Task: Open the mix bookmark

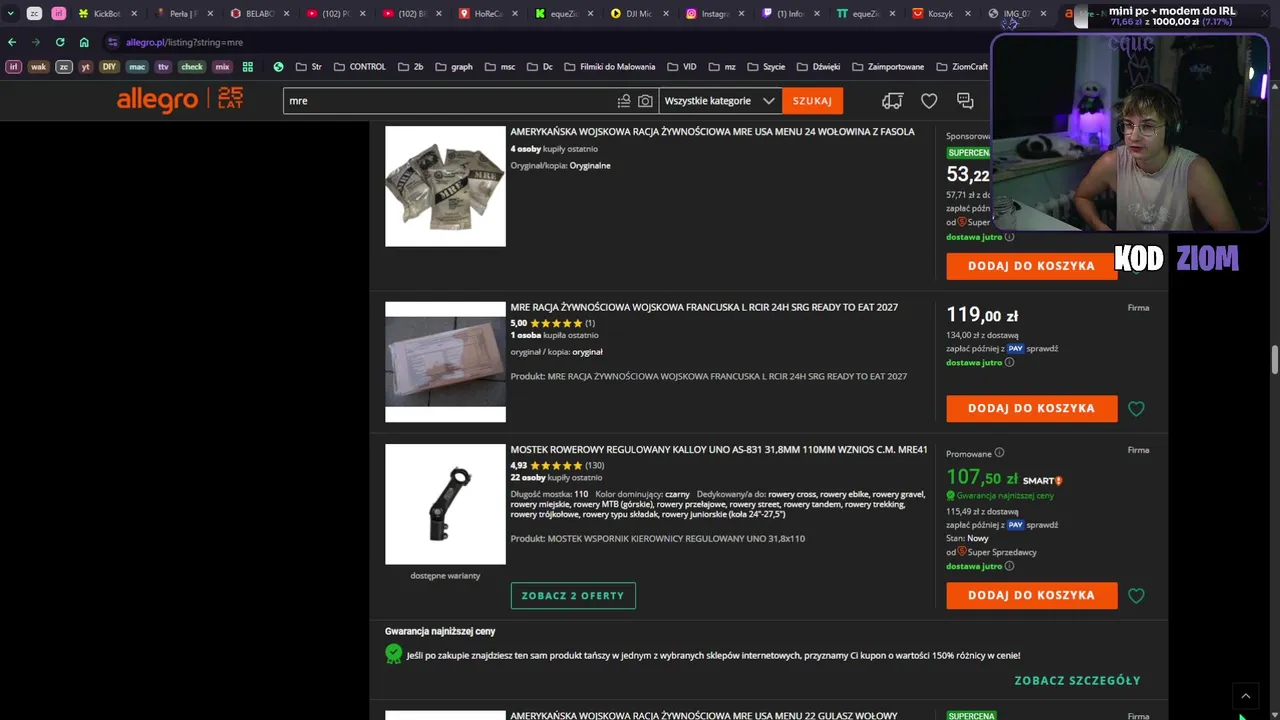Action: pos(222,67)
